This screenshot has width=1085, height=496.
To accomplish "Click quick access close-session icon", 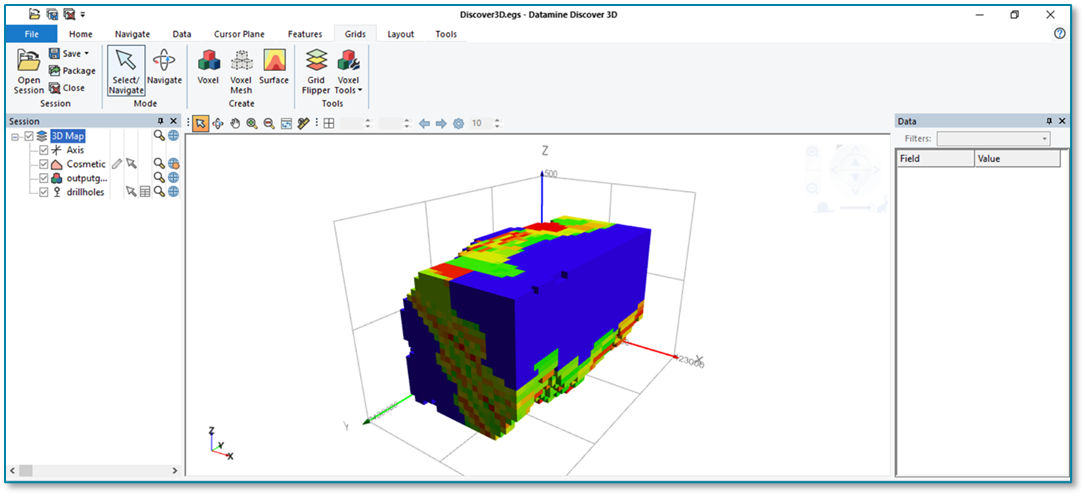I will [x=69, y=13].
